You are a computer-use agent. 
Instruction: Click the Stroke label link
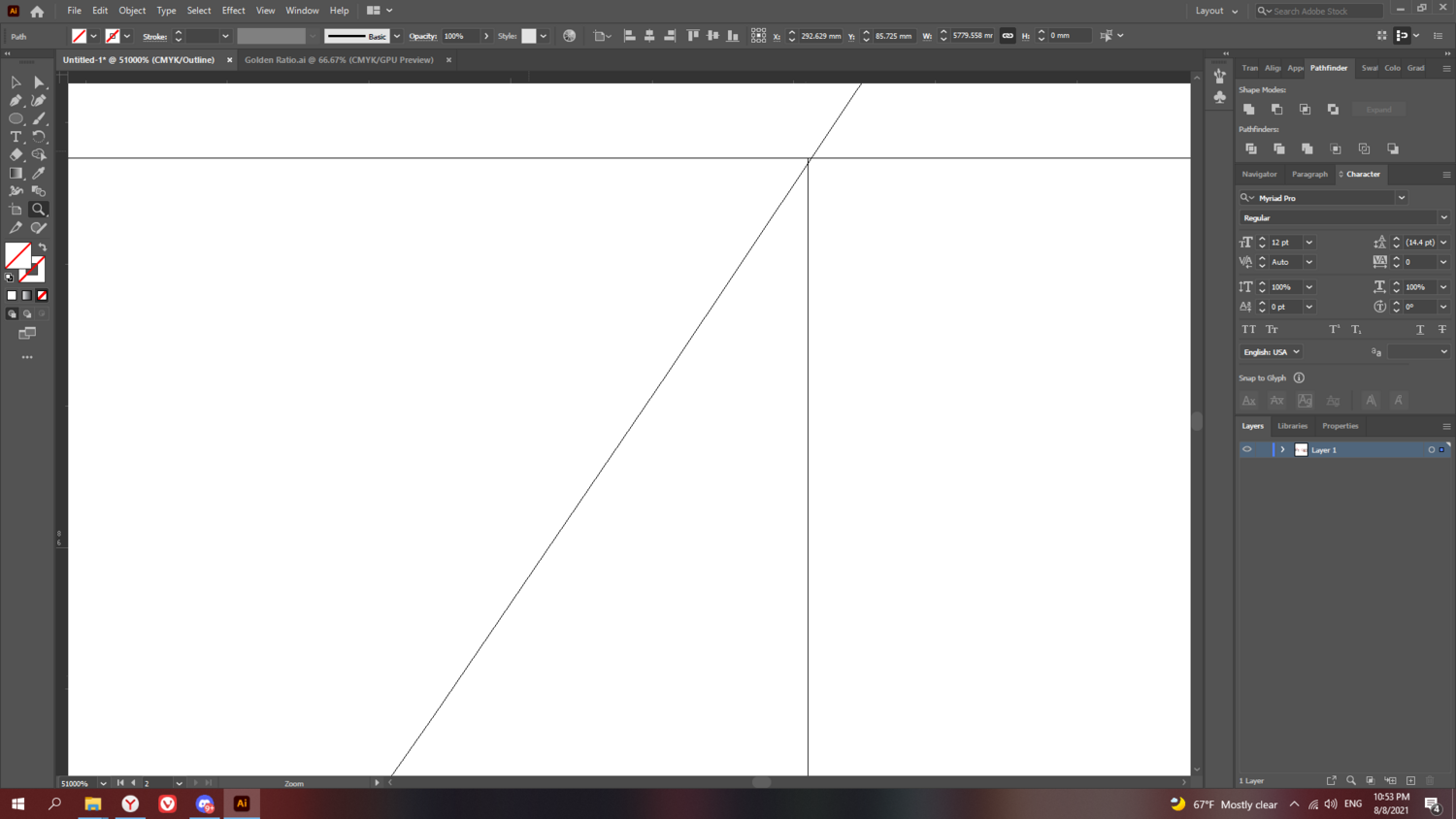[155, 36]
